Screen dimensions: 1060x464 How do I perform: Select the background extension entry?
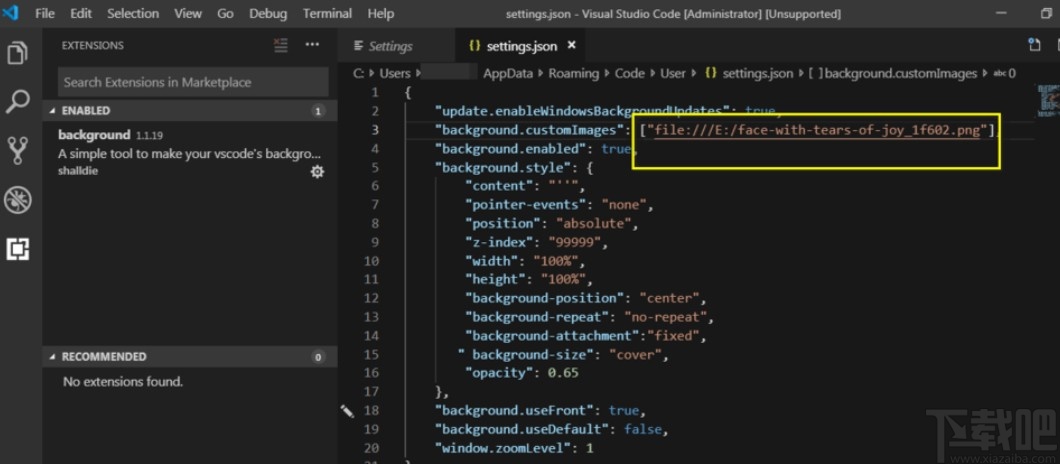pyautogui.click(x=190, y=153)
